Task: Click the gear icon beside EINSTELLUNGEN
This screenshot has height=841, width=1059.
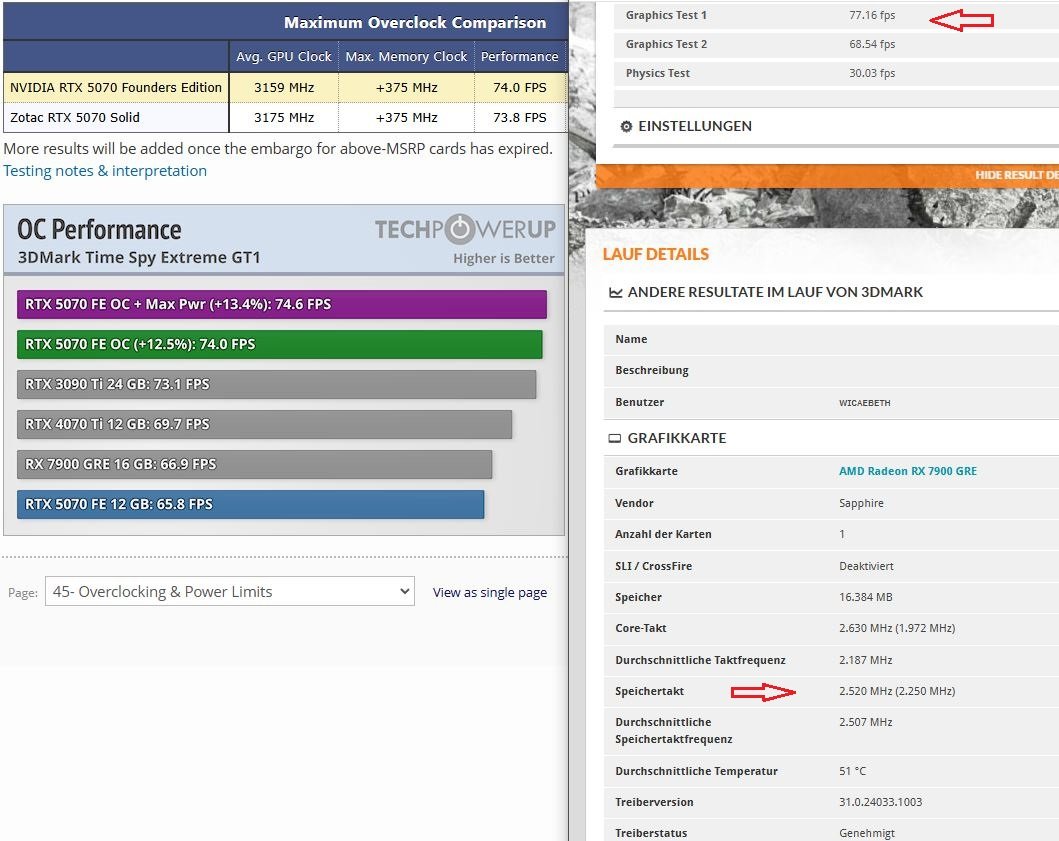Action: pos(626,126)
